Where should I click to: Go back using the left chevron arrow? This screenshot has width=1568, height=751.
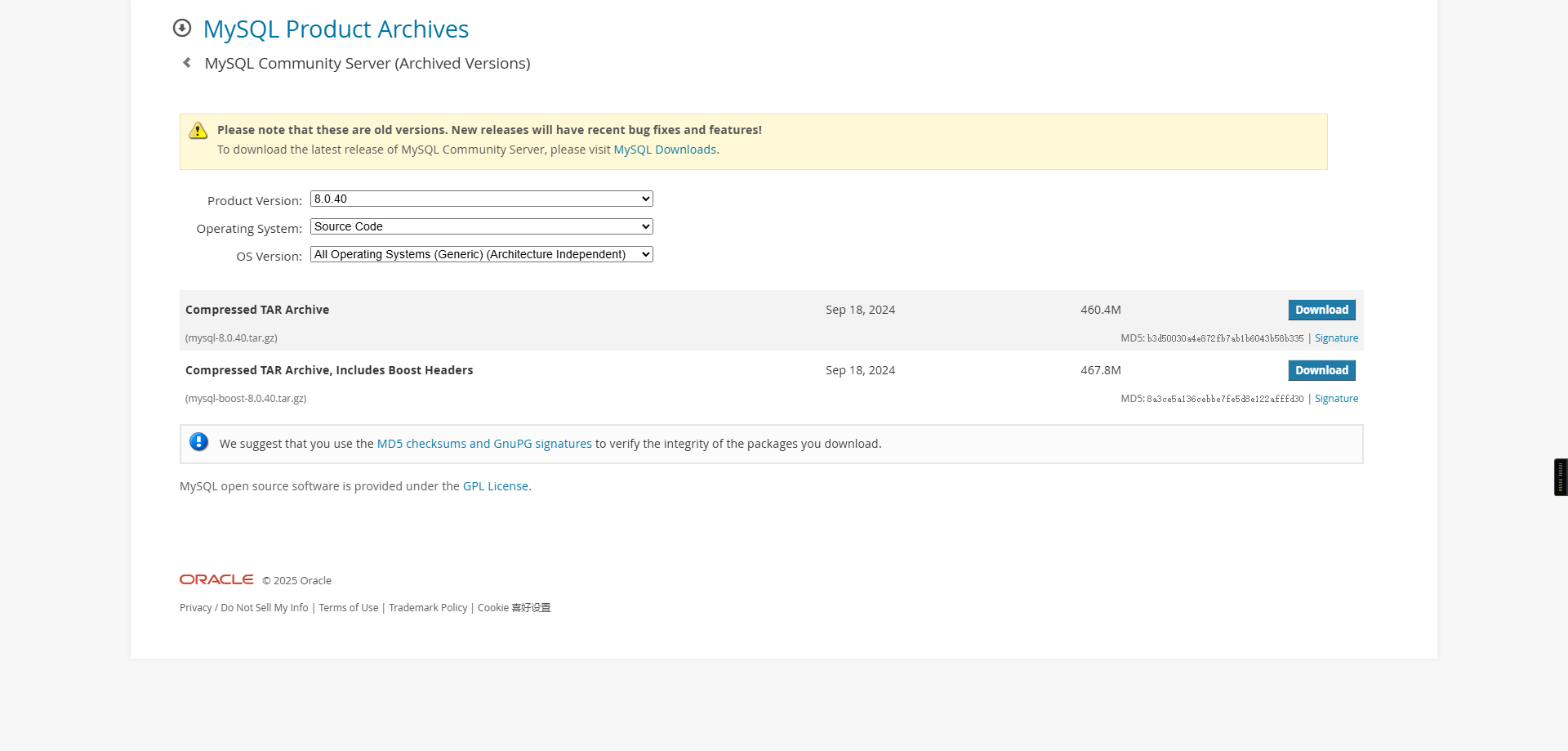coord(187,63)
